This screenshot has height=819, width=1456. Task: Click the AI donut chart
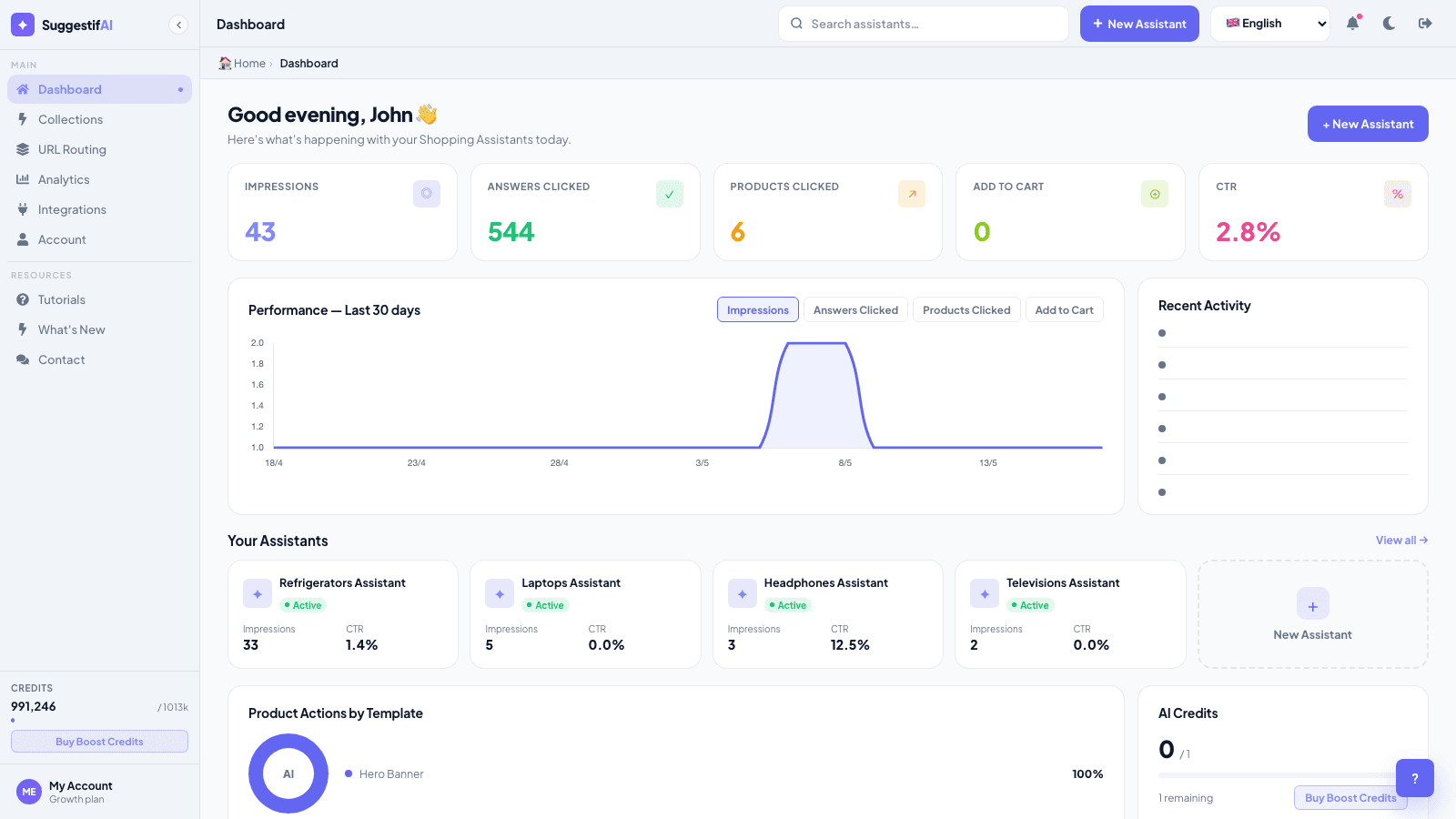click(x=288, y=773)
